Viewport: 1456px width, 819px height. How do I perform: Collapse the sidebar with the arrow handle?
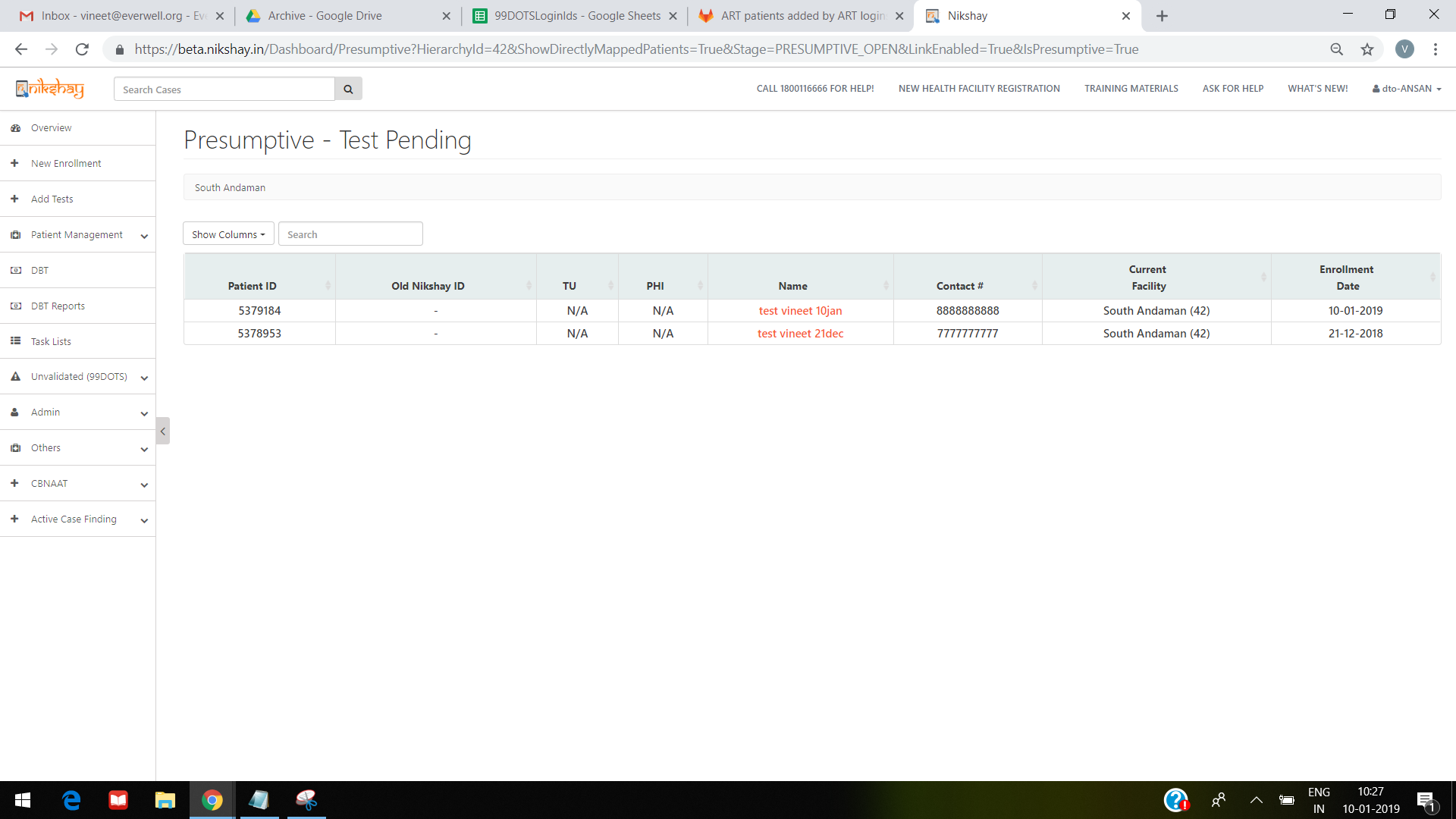(x=162, y=431)
